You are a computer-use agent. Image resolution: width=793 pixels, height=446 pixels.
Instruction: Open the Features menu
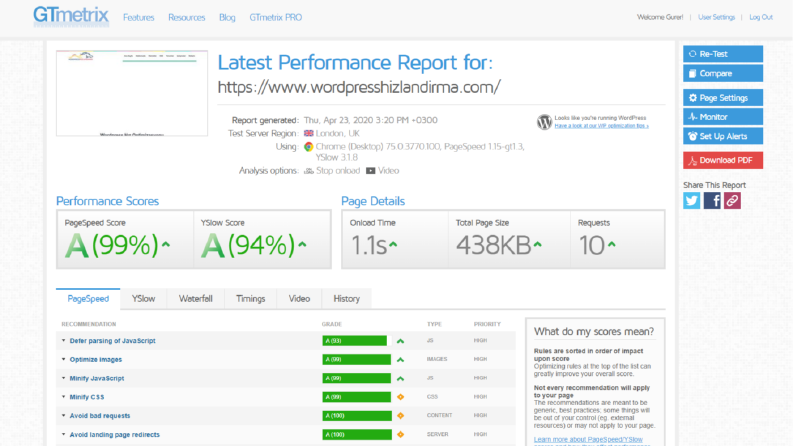[x=139, y=17]
